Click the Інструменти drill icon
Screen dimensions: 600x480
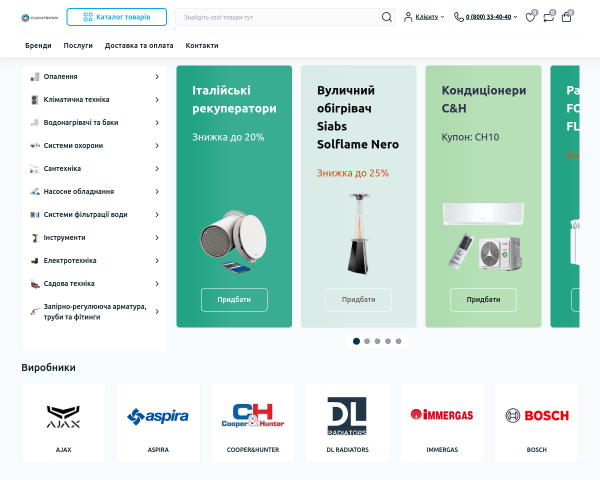tap(35, 238)
